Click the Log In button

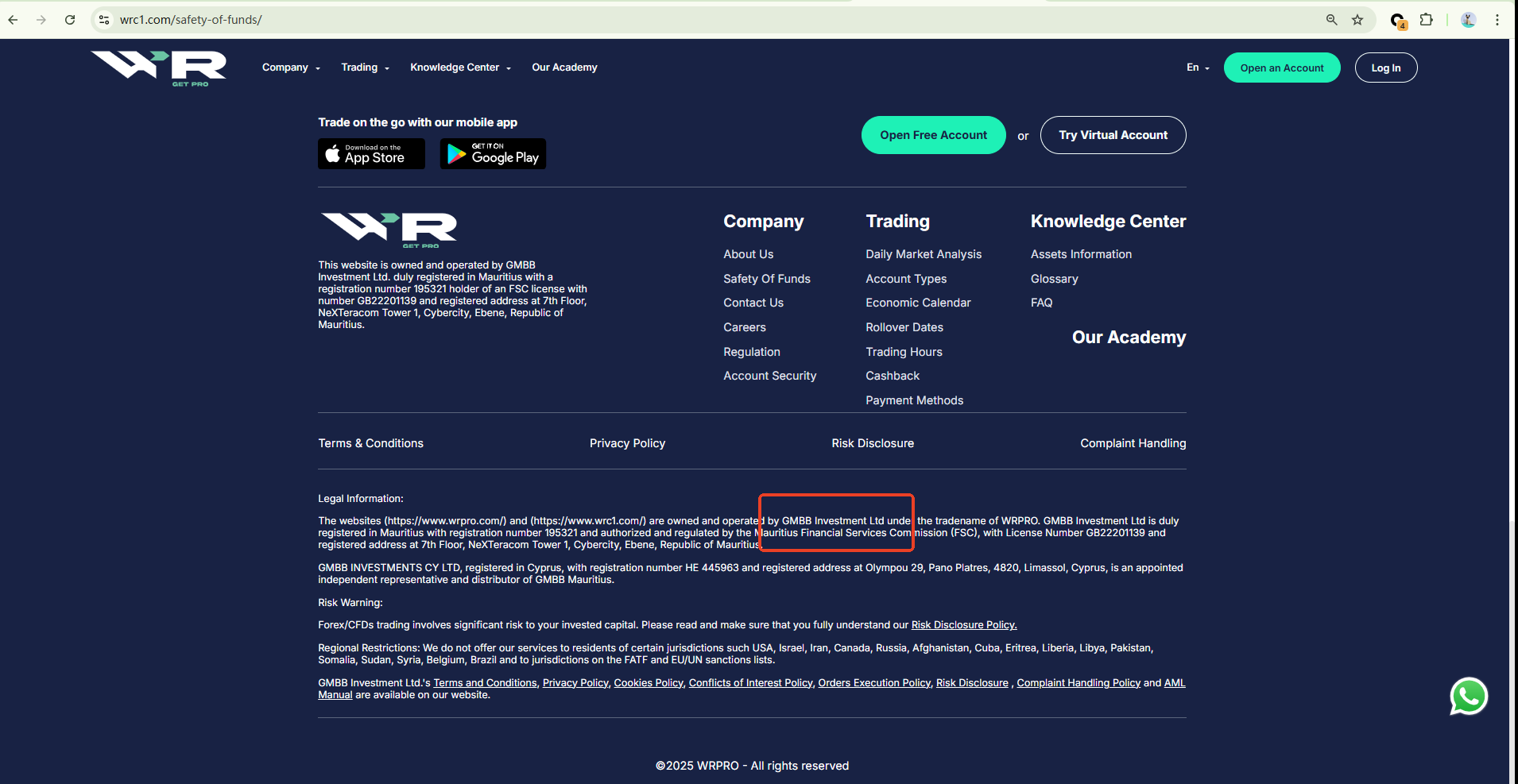pyautogui.click(x=1385, y=68)
